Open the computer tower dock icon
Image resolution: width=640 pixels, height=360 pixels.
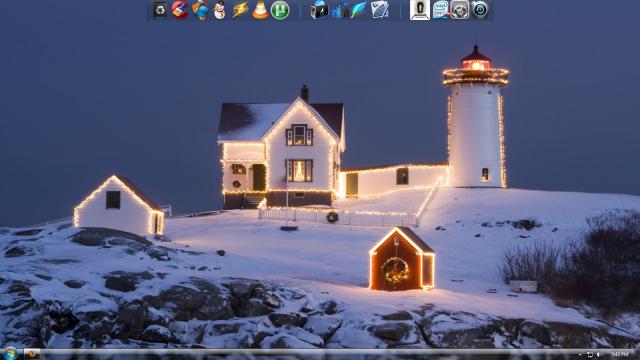point(320,10)
